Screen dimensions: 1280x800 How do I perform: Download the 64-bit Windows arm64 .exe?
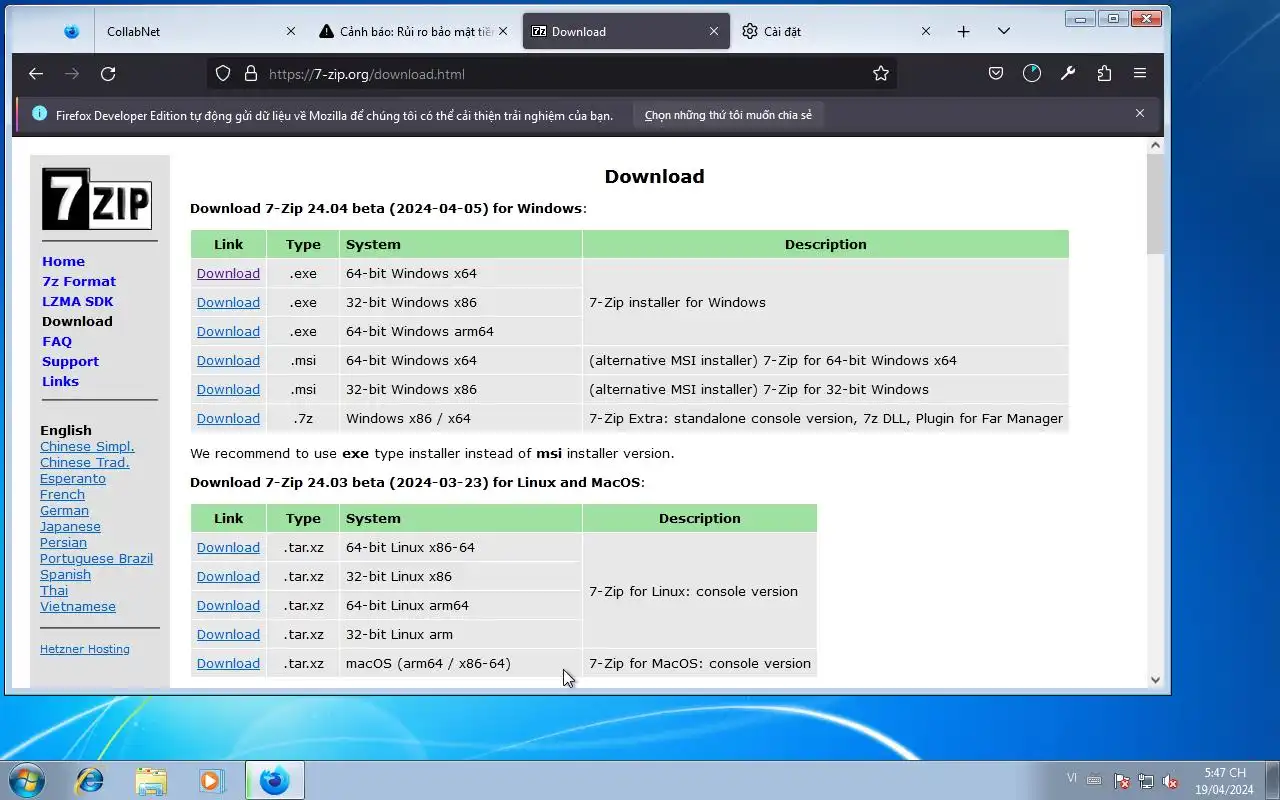pos(228,331)
